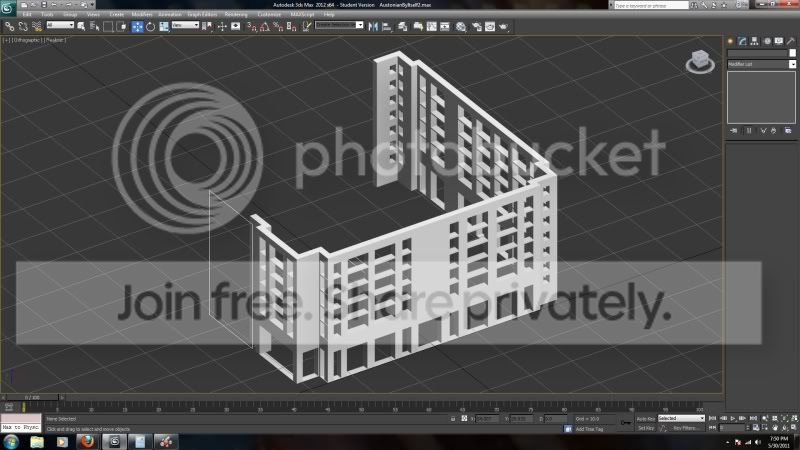The width and height of the screenshot is (800, 450).
Task: Open the Mirror tool in toolbar
Action: tap(373, 27)
